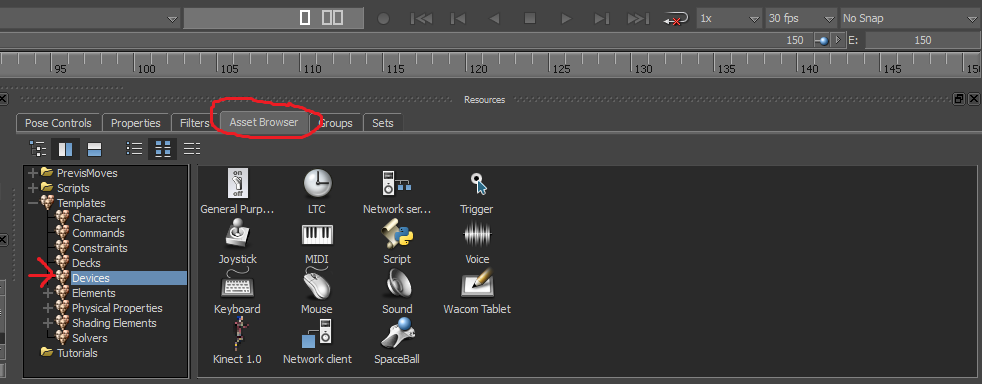Select the LTC clock device icon
982x384 pixels.
pos(318,184)
